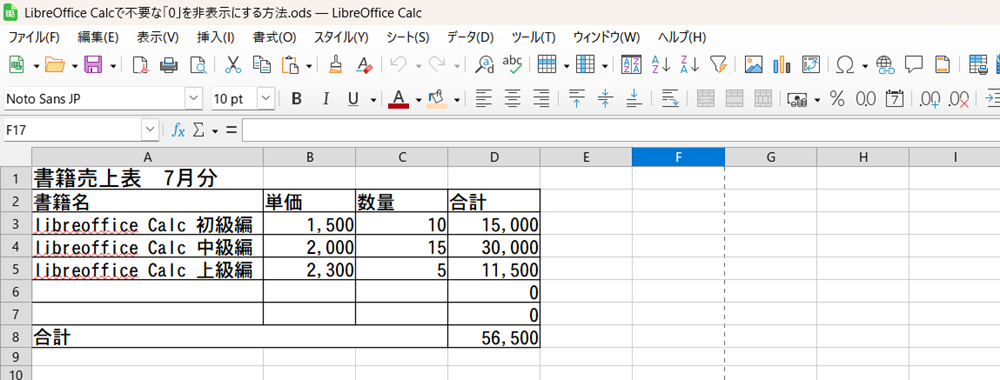Cut selection with the scissors icon
Screen dimensions: 1000x380
[233, 64]
